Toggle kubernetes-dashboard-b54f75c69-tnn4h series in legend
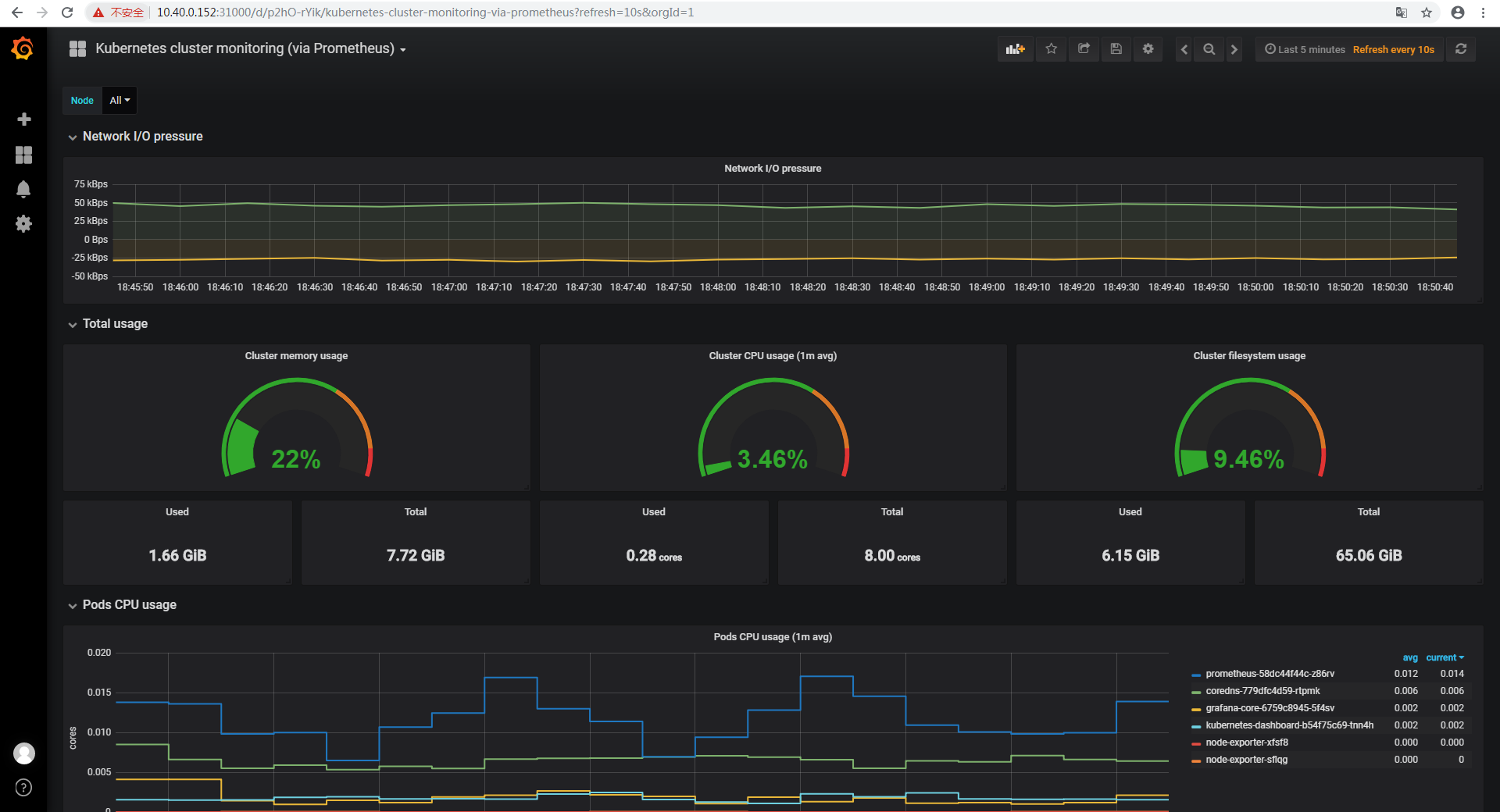This screenshot has width=1500, height=812. 1289,725
